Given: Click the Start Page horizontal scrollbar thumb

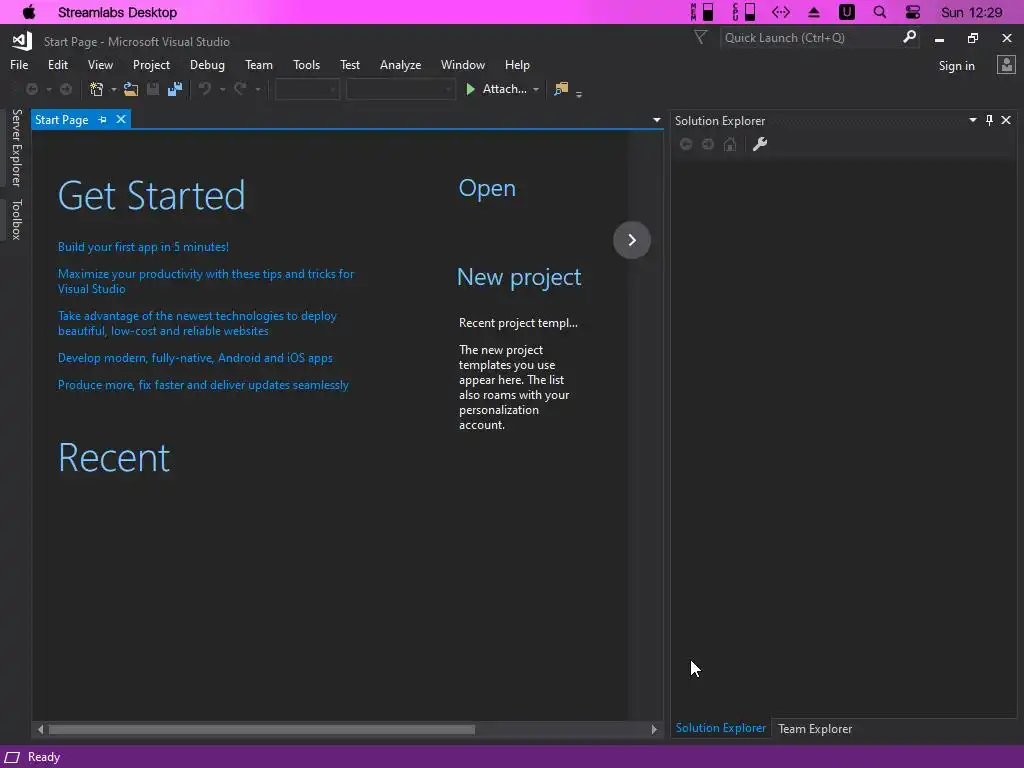Looking at the screenshot, I should [261, 729].
